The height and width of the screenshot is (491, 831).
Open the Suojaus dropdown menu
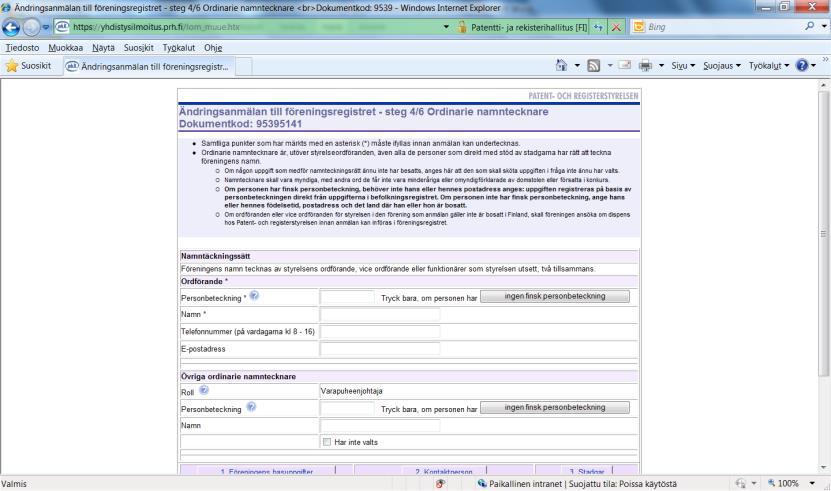(722, 66)
